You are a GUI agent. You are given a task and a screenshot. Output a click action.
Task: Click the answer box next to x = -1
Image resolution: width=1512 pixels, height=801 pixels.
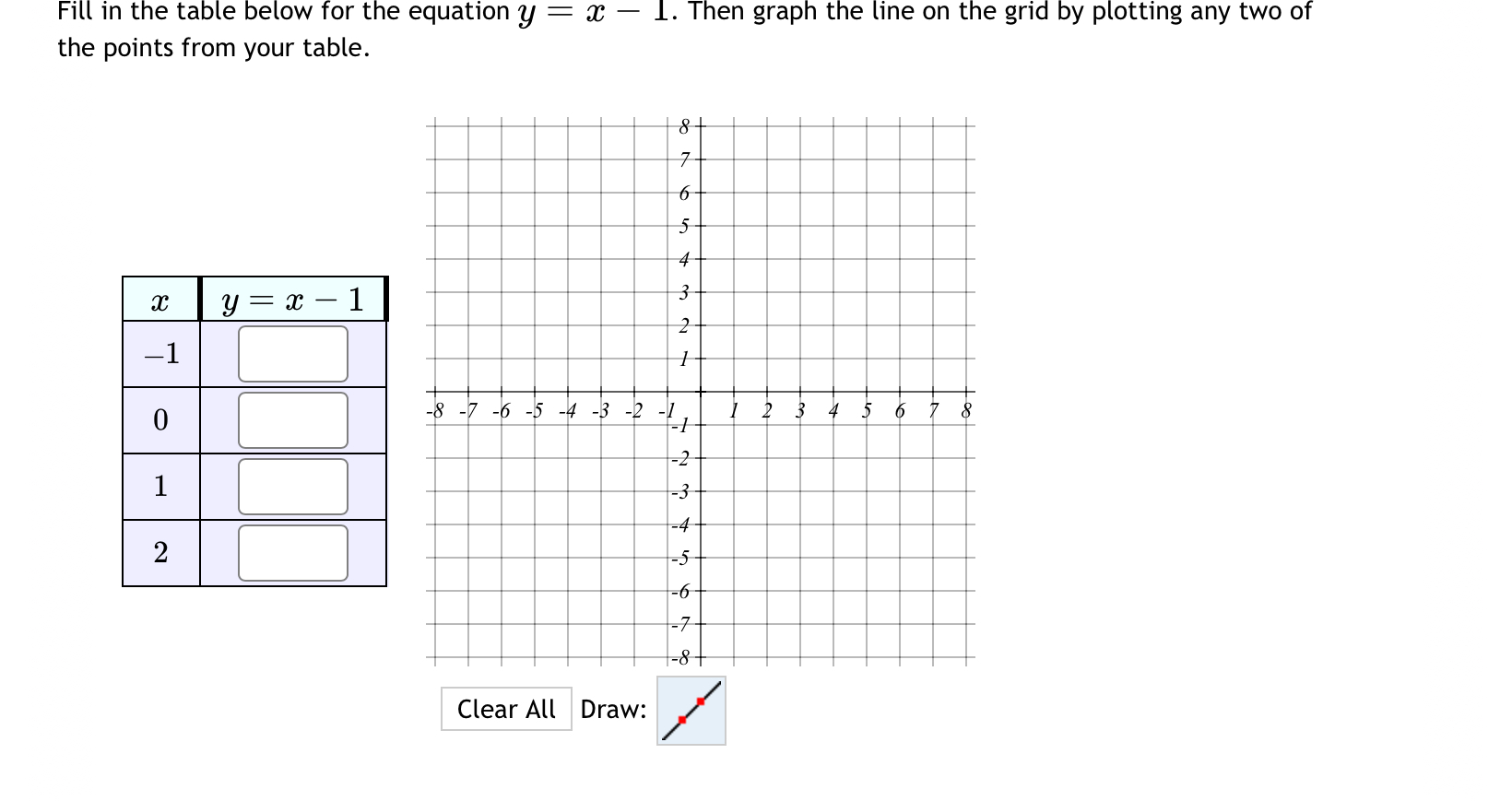coord(291,355)
